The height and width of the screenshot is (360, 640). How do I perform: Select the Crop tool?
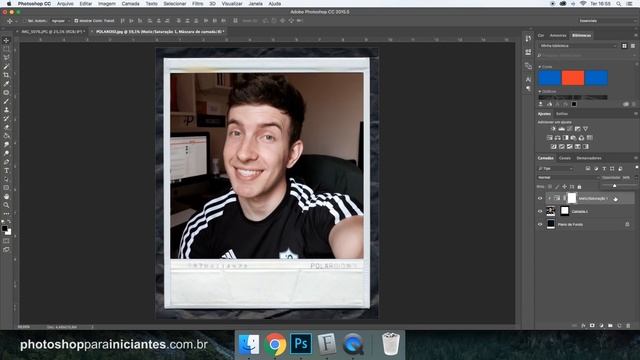(x=6, y=75)
